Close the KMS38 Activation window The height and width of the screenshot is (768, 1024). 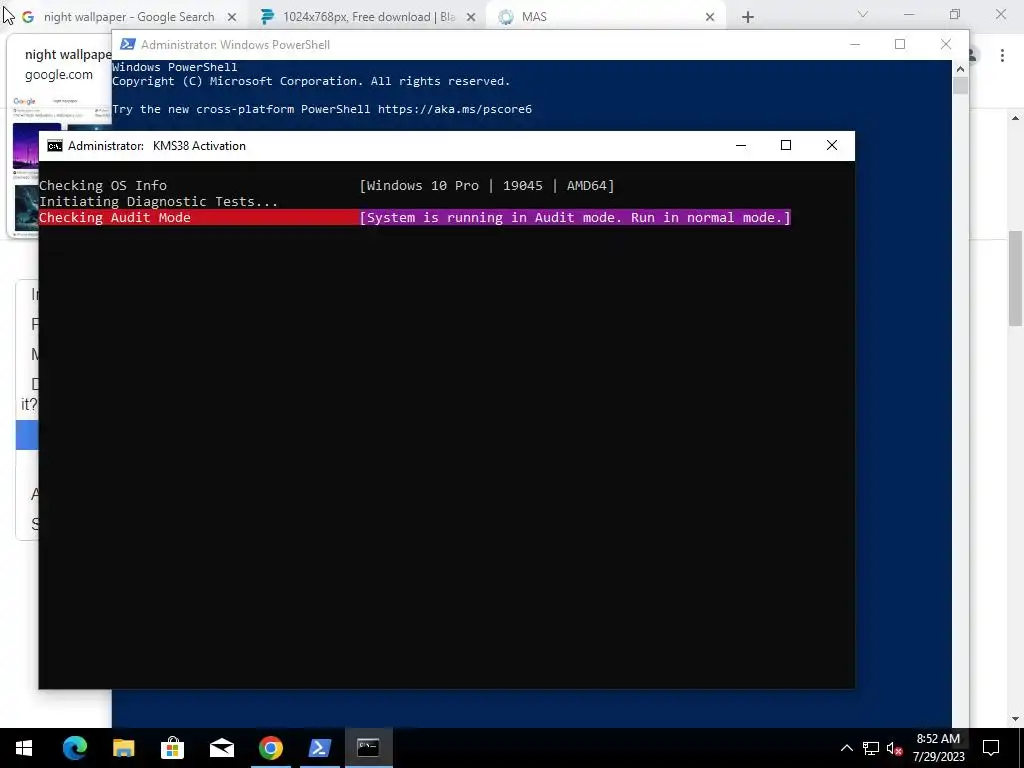coord(831,146)
